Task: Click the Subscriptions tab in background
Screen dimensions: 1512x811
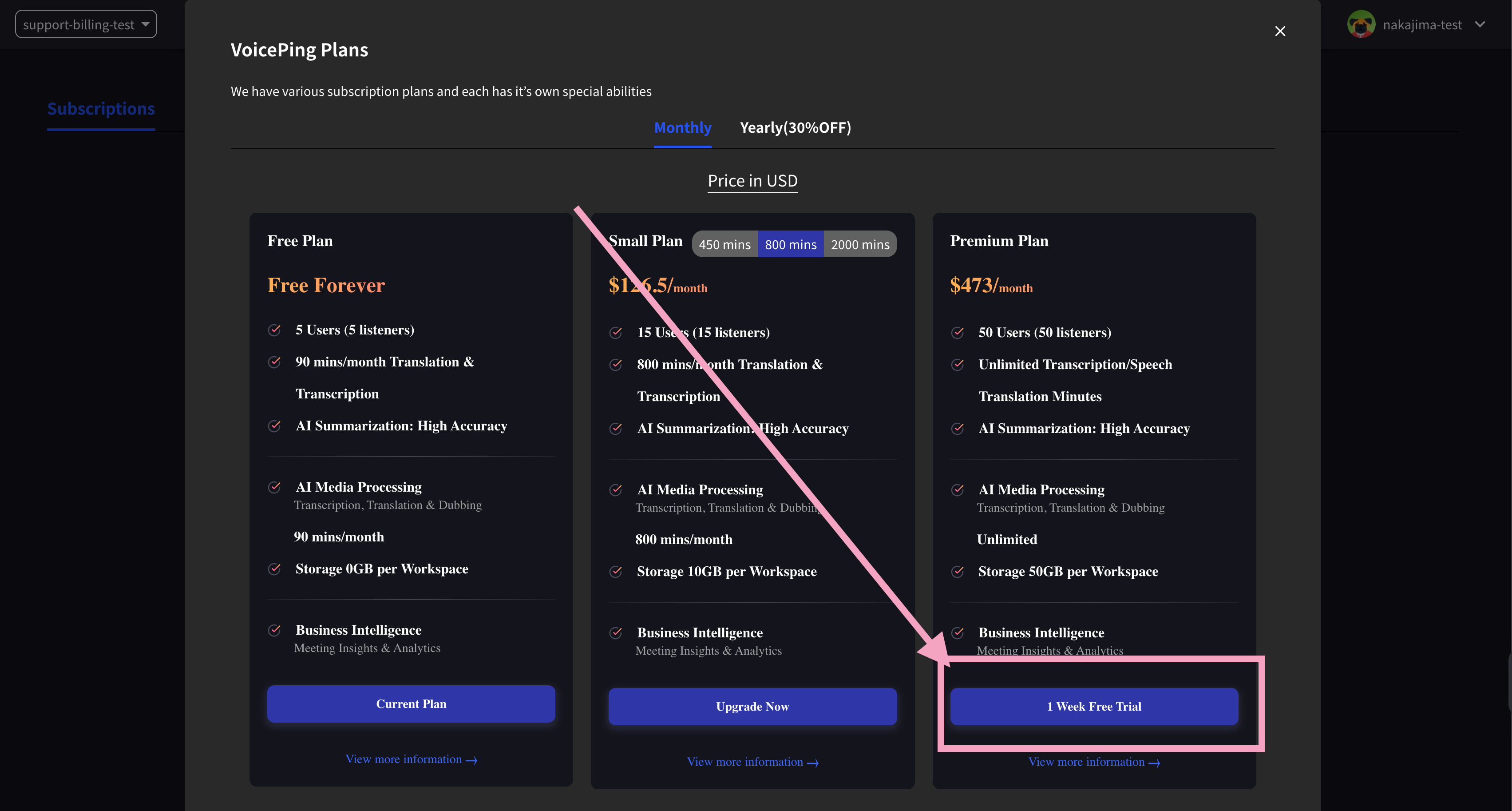Action: tap(101, 109)
